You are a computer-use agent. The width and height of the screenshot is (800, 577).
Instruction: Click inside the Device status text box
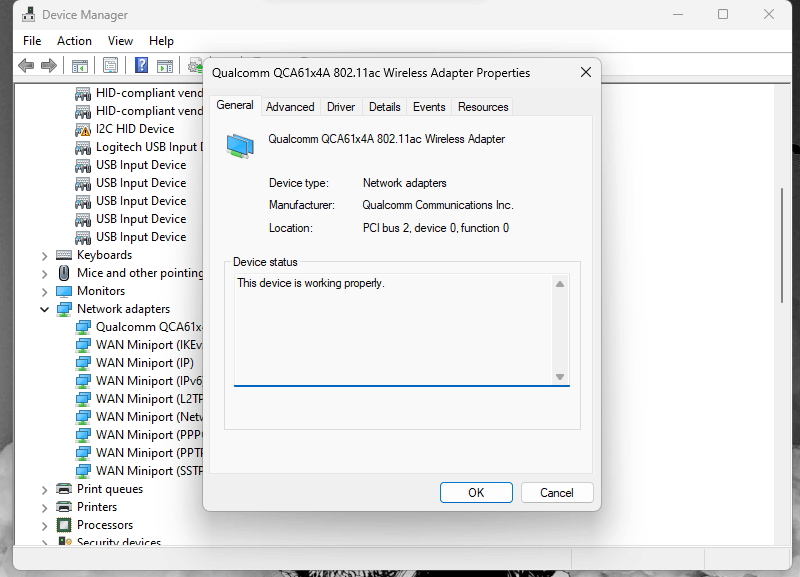[x=393, y=330]
